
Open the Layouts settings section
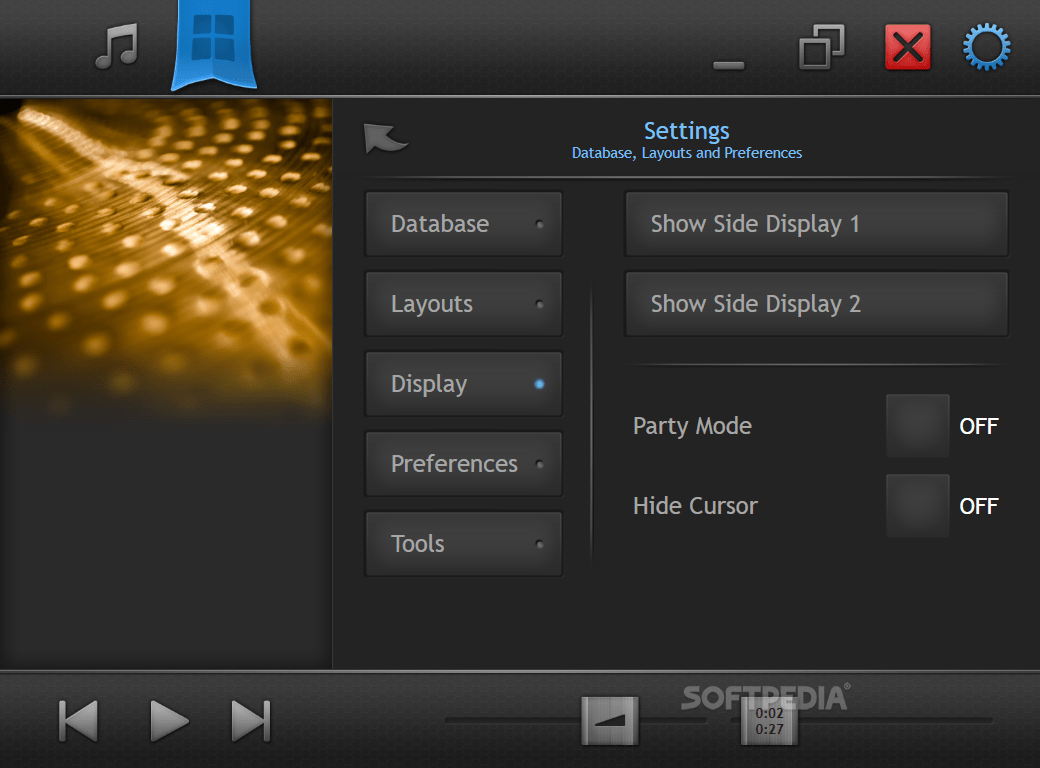coord(464,304)
